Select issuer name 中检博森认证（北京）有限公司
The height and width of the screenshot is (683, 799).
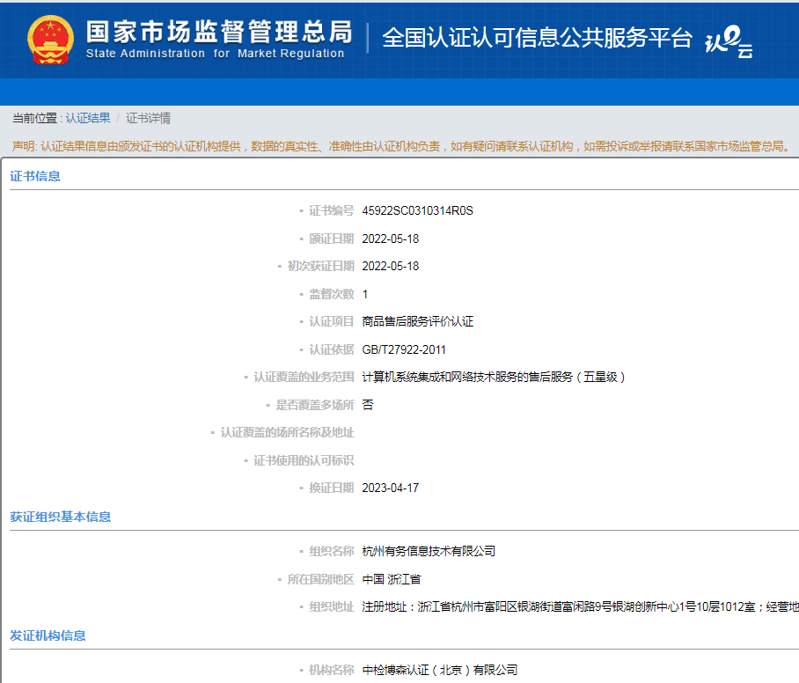pyautogui.click(x=439, y=670)
